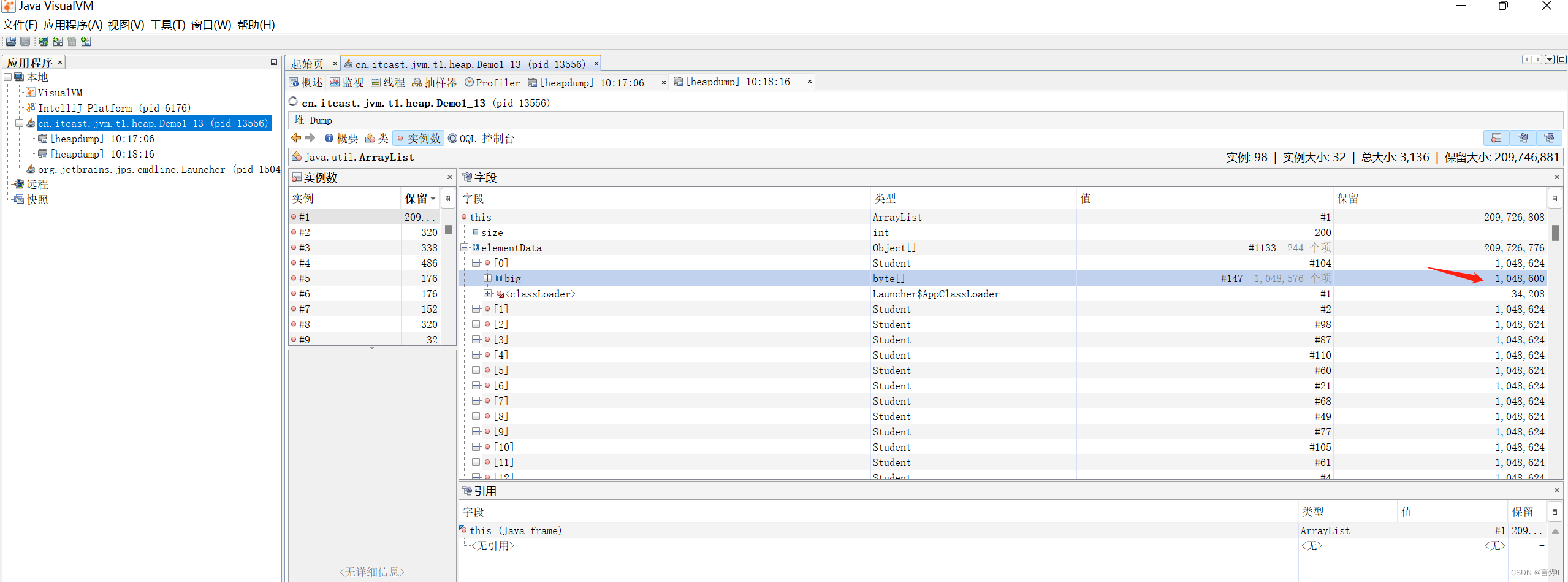Go back with the left arrow icon

point(297,138)
